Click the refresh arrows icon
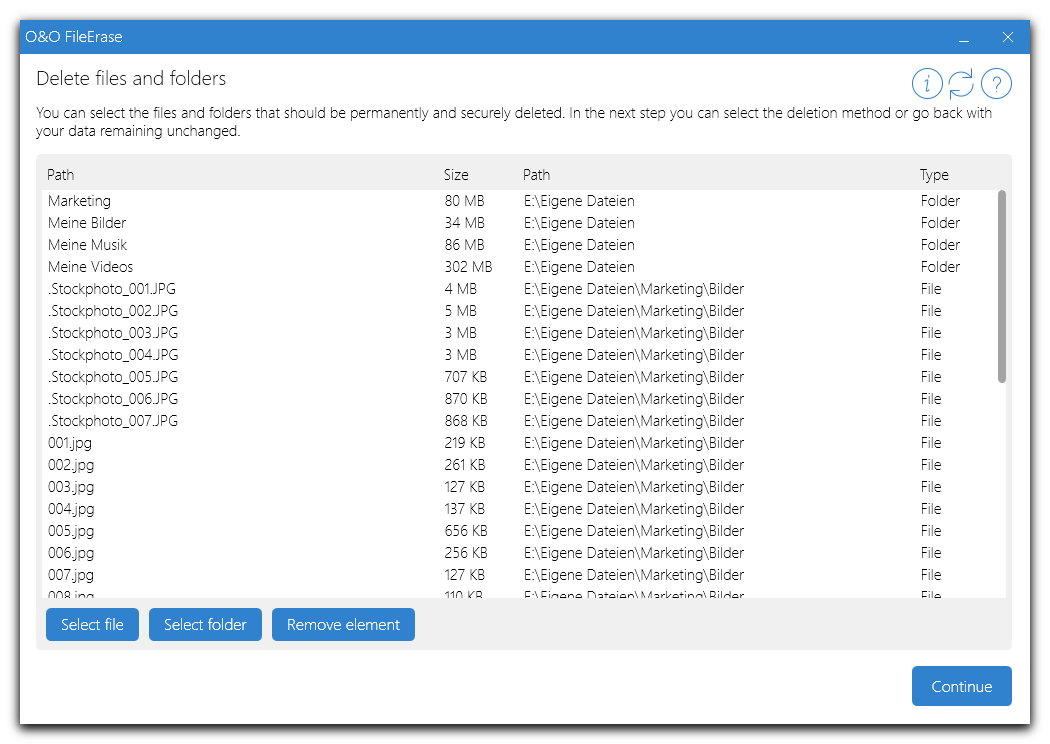The image size is (1050, 744). [x=961, y=84]
